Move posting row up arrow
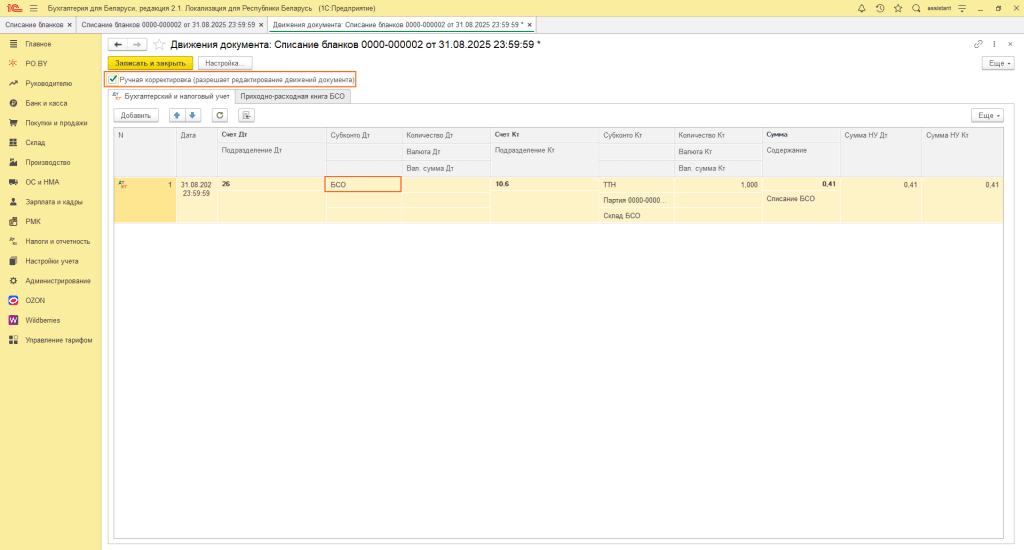 176,116
